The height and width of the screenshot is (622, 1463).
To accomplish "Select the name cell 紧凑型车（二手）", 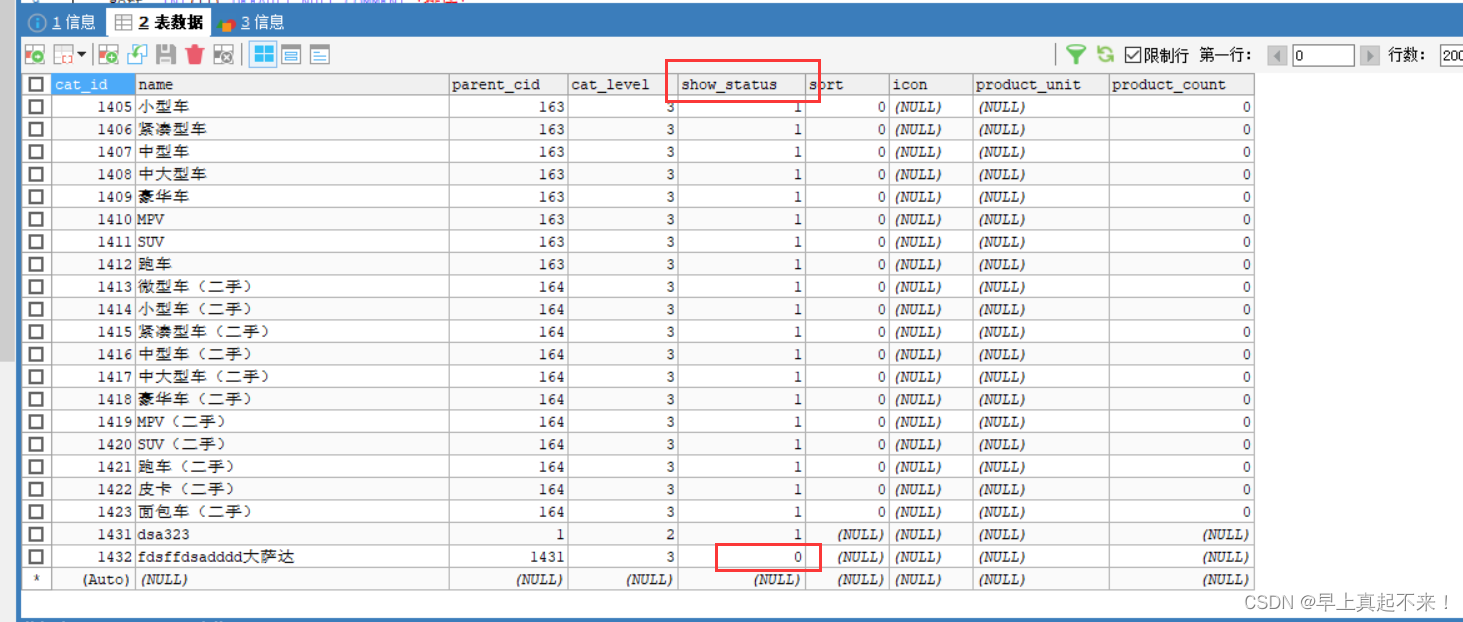I will click(x=292, y=332).
